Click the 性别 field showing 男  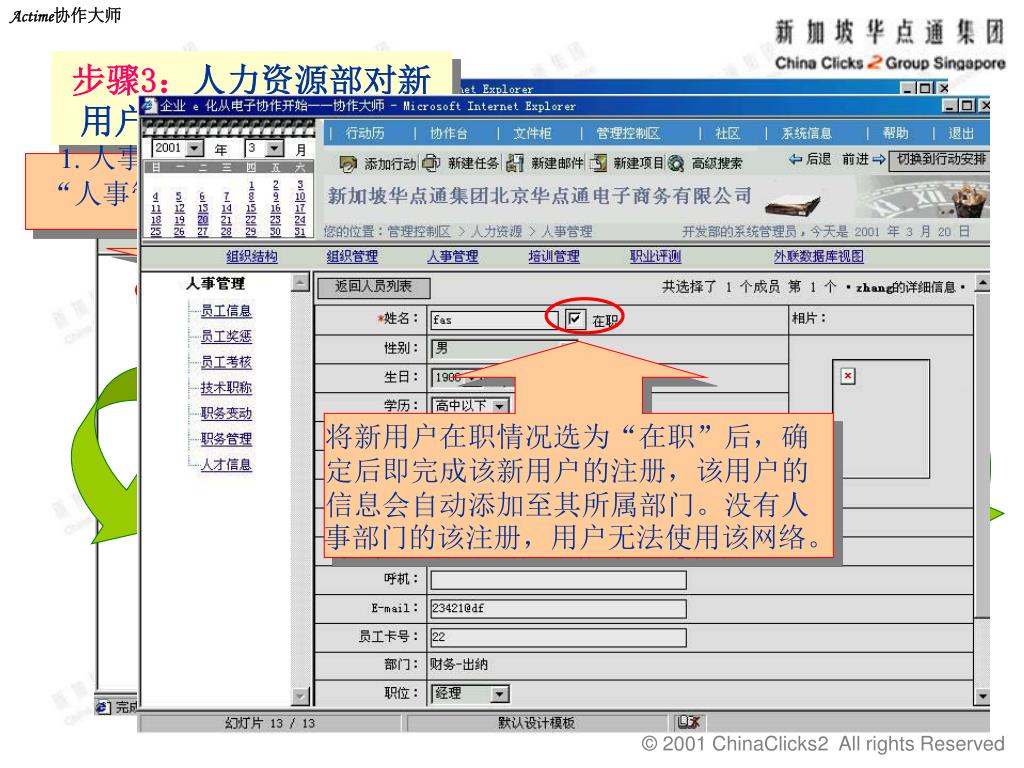click(496, 349)
